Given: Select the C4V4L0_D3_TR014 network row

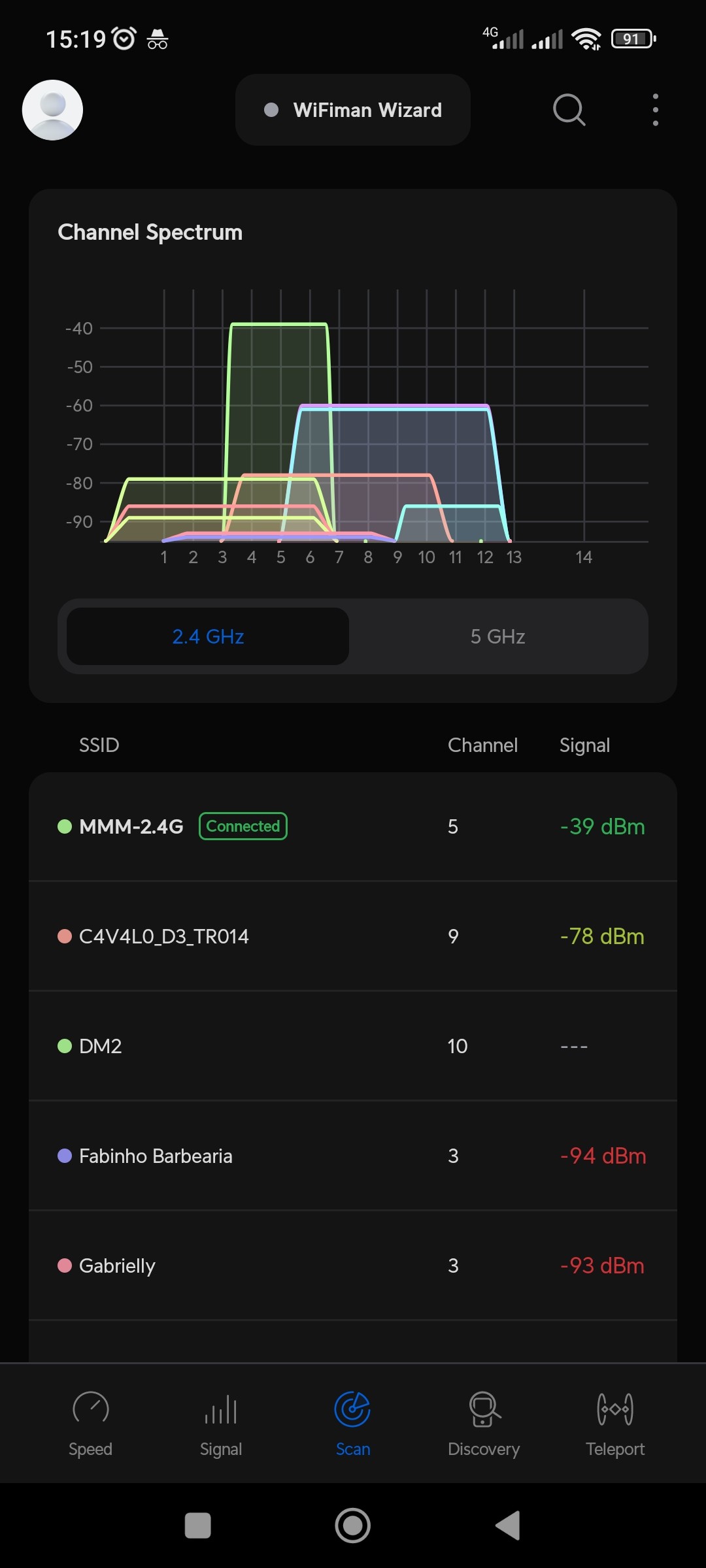Looking at the screenshot, I should click(x=353, y=936).
